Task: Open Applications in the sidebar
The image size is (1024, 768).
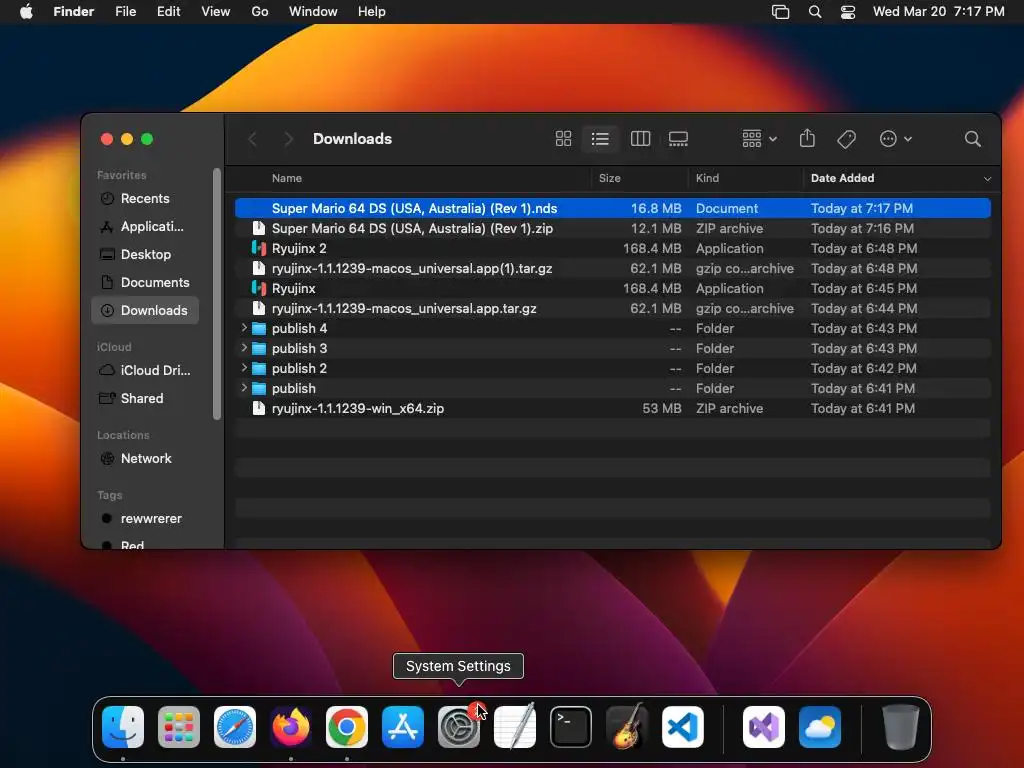Action: click(x=144, y=227)
